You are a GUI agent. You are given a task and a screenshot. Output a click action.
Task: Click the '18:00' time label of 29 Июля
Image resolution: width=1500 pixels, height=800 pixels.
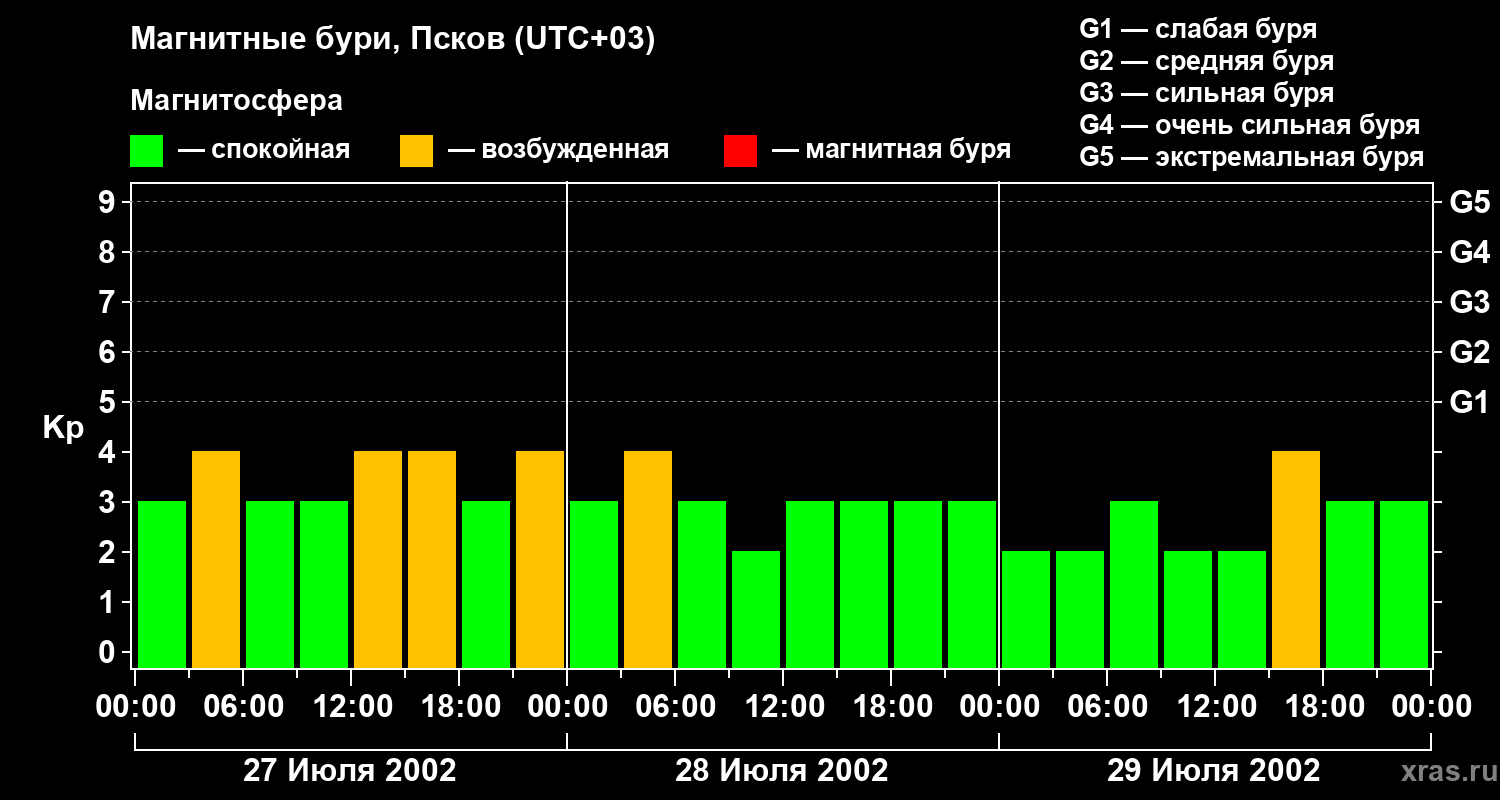pos(1323,707)
